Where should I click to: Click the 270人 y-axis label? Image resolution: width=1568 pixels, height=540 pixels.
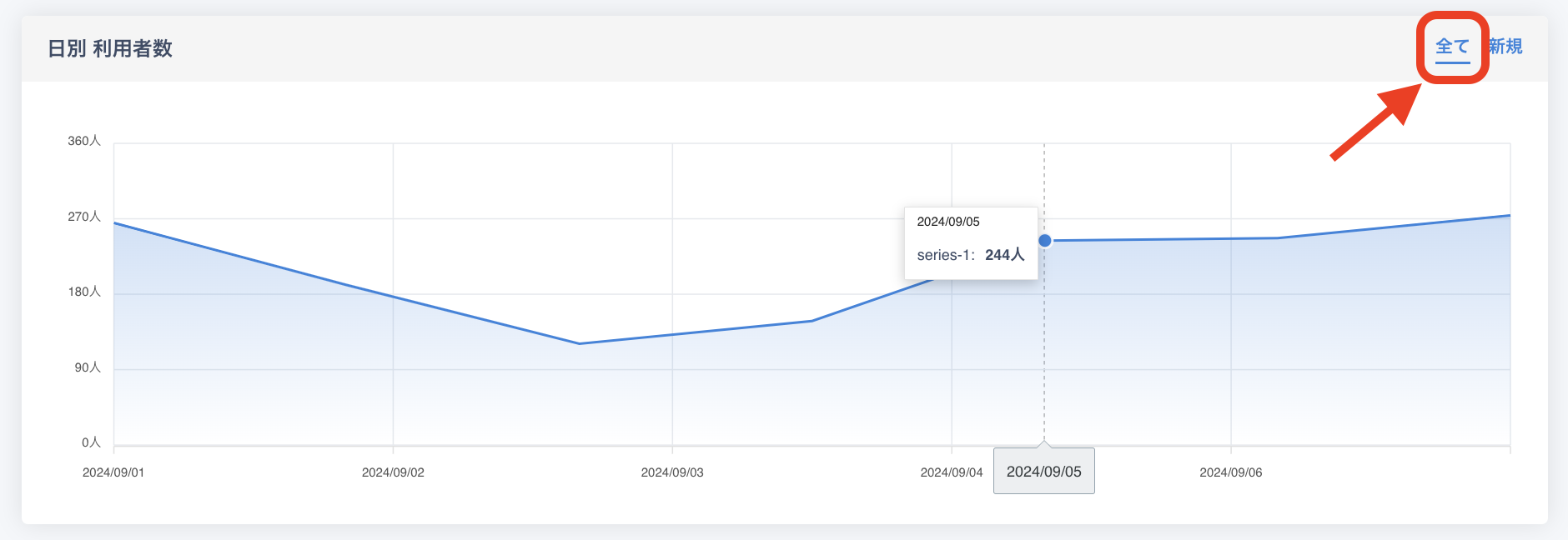click(x=84, y=217)
